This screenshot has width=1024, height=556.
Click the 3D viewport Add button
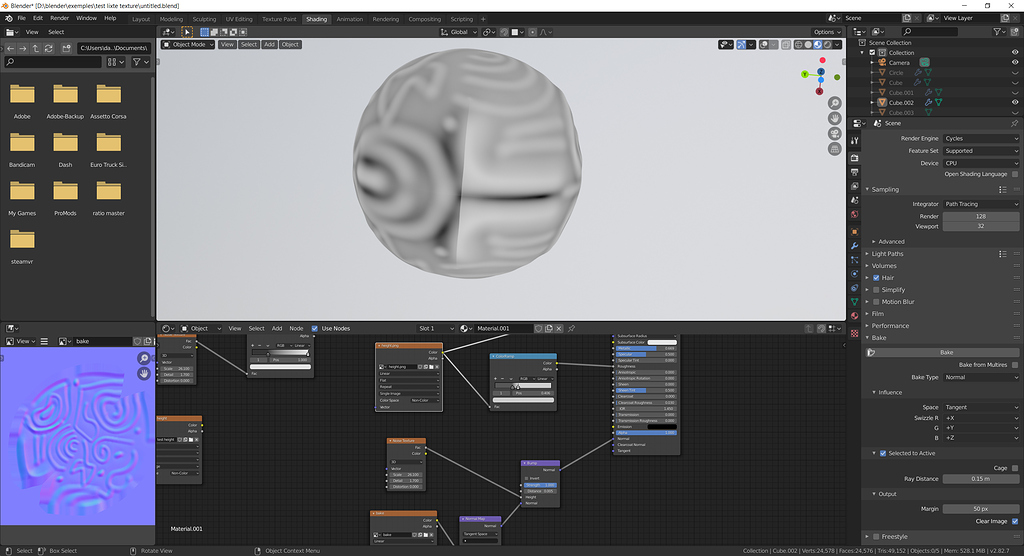[x=269, y=44]
